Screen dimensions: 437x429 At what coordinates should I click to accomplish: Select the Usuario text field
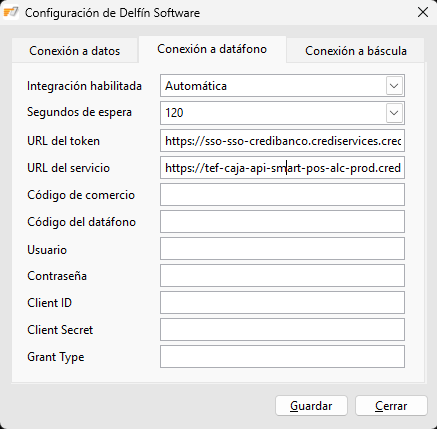(x=282, y=249)
